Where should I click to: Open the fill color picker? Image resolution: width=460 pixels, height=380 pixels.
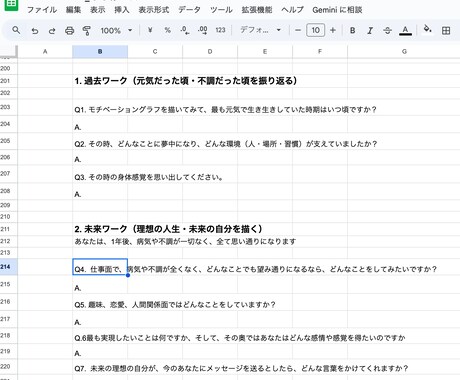coord(428,30)
